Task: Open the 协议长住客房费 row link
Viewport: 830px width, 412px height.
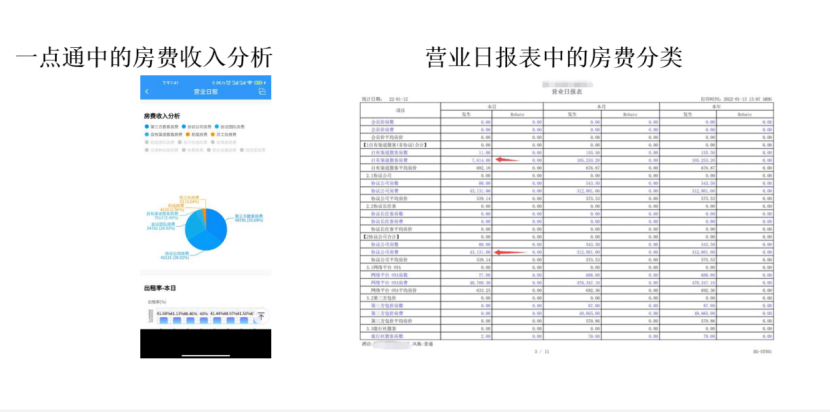Action: (388, 221)
